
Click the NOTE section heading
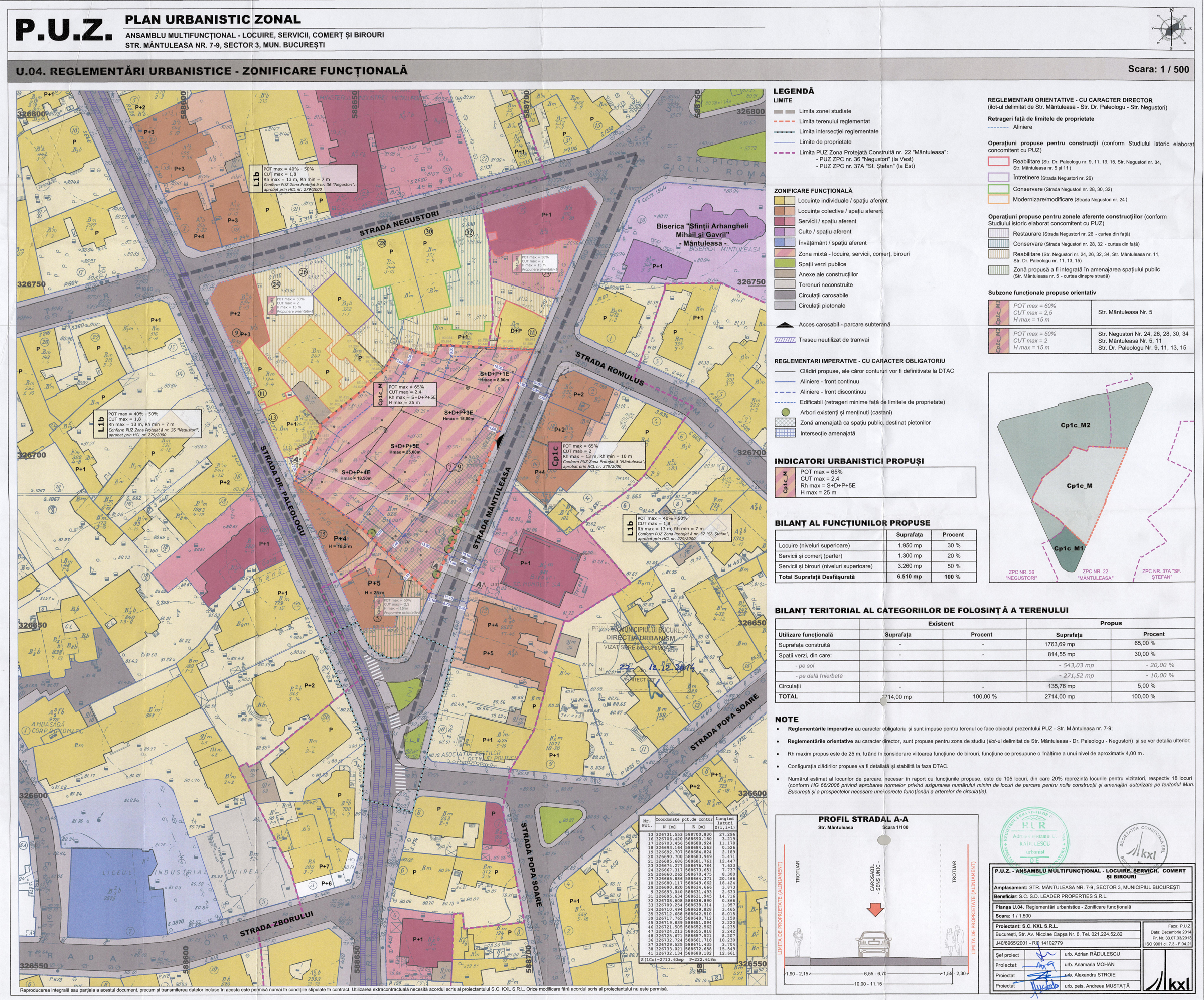point(787,719)
